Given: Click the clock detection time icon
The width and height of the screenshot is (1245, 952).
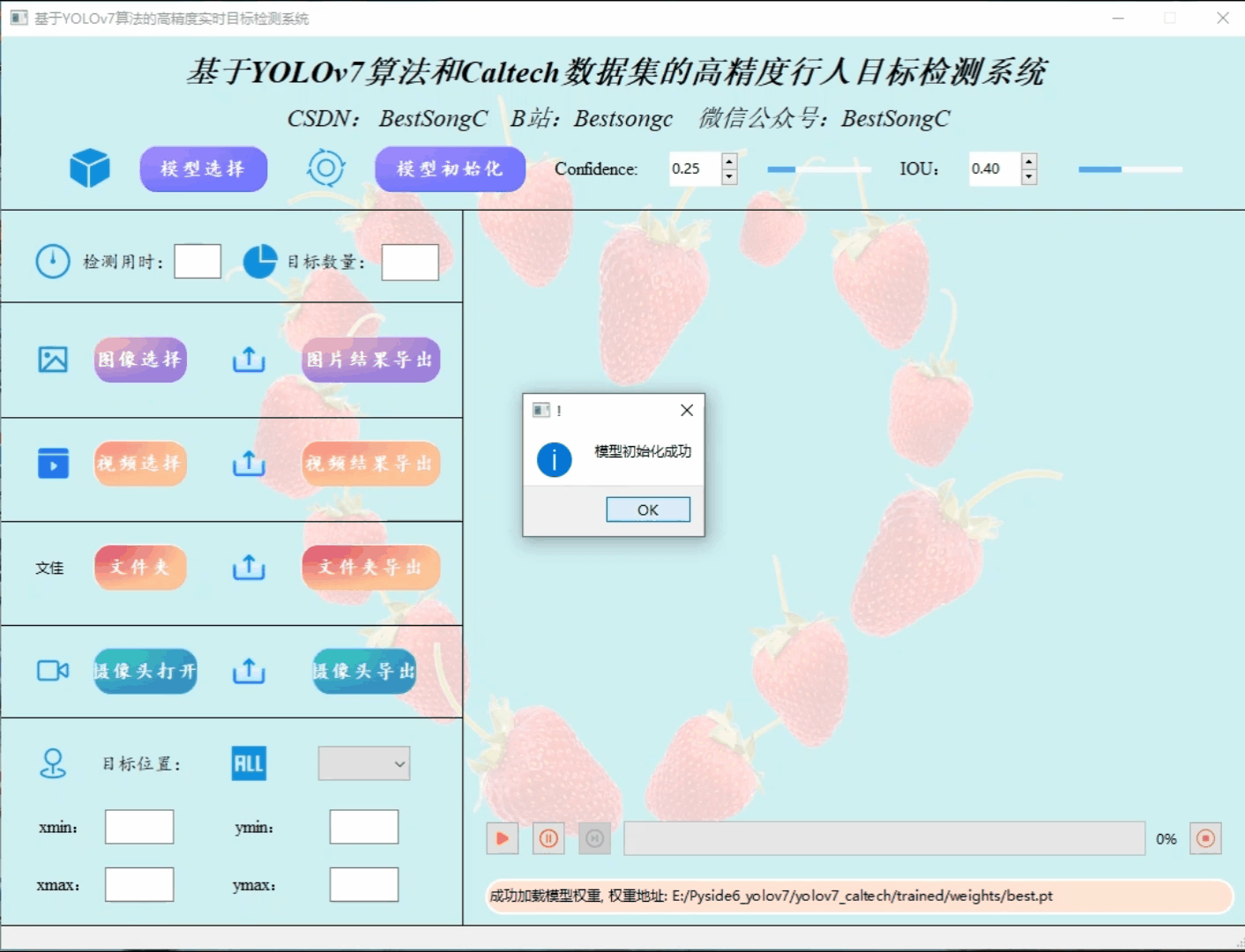Looking at the screenshot, I should pos(53,261).
